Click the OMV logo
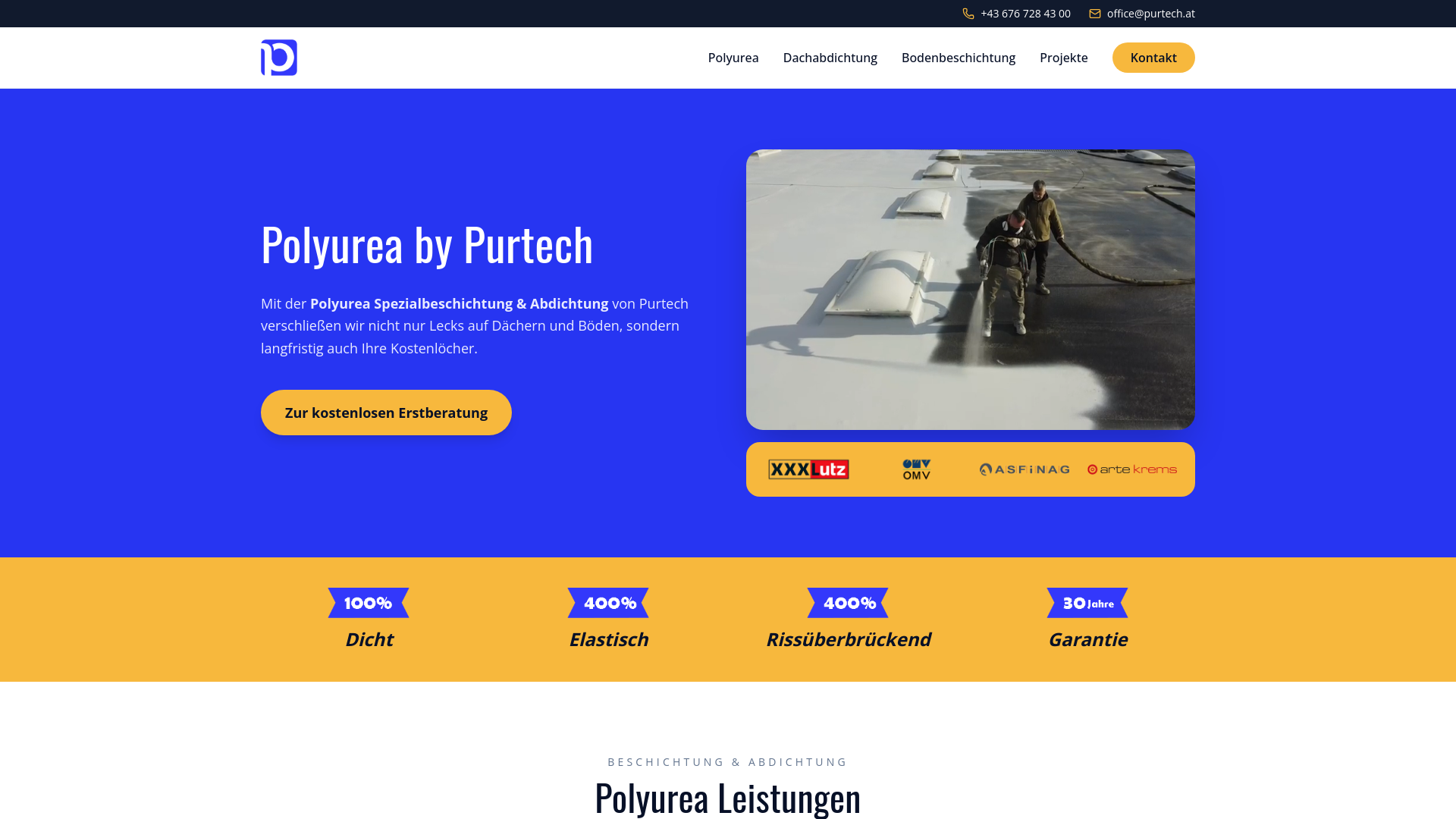1456x819 pixels. (x=917, y=469)
